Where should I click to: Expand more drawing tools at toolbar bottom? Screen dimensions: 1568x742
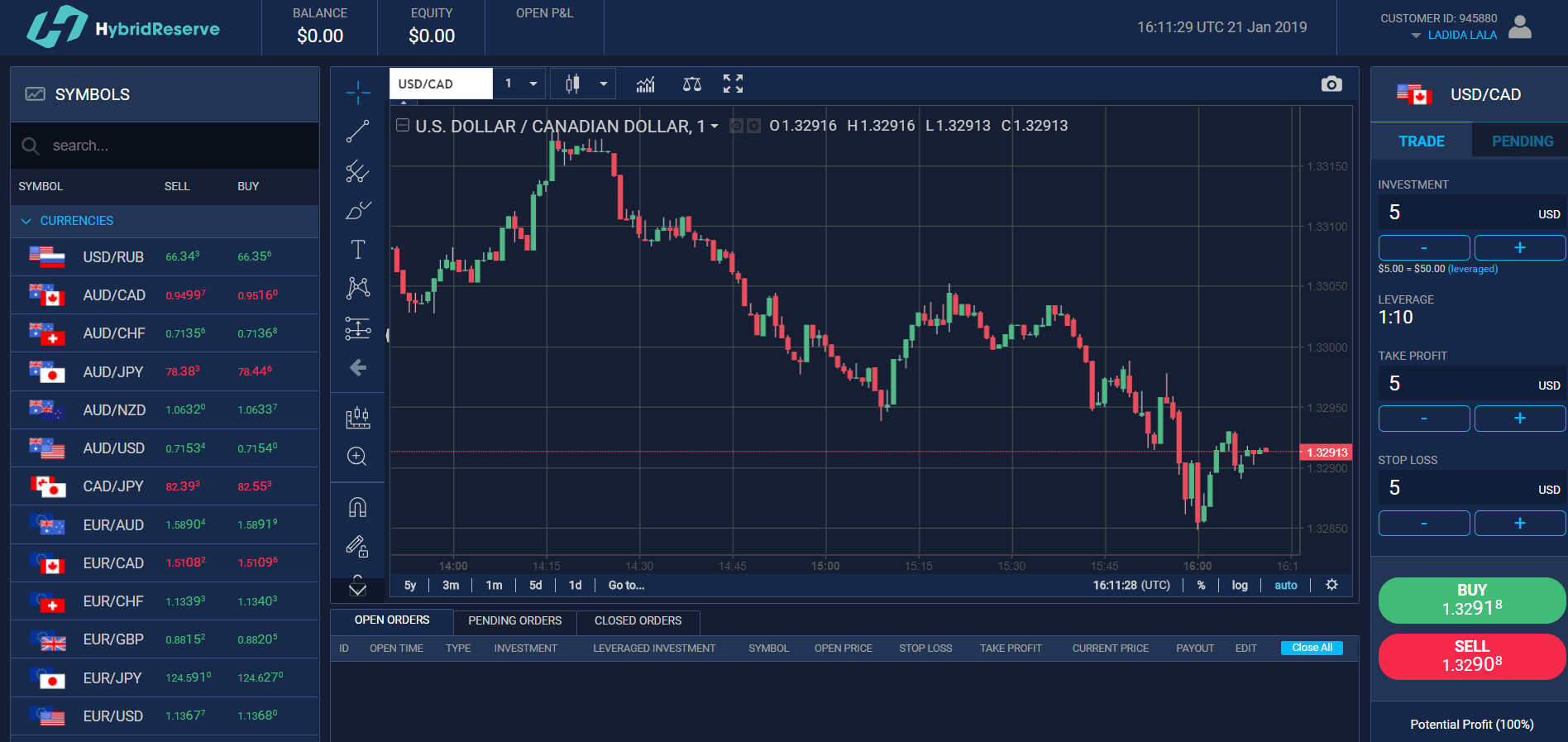pos(357,589)
